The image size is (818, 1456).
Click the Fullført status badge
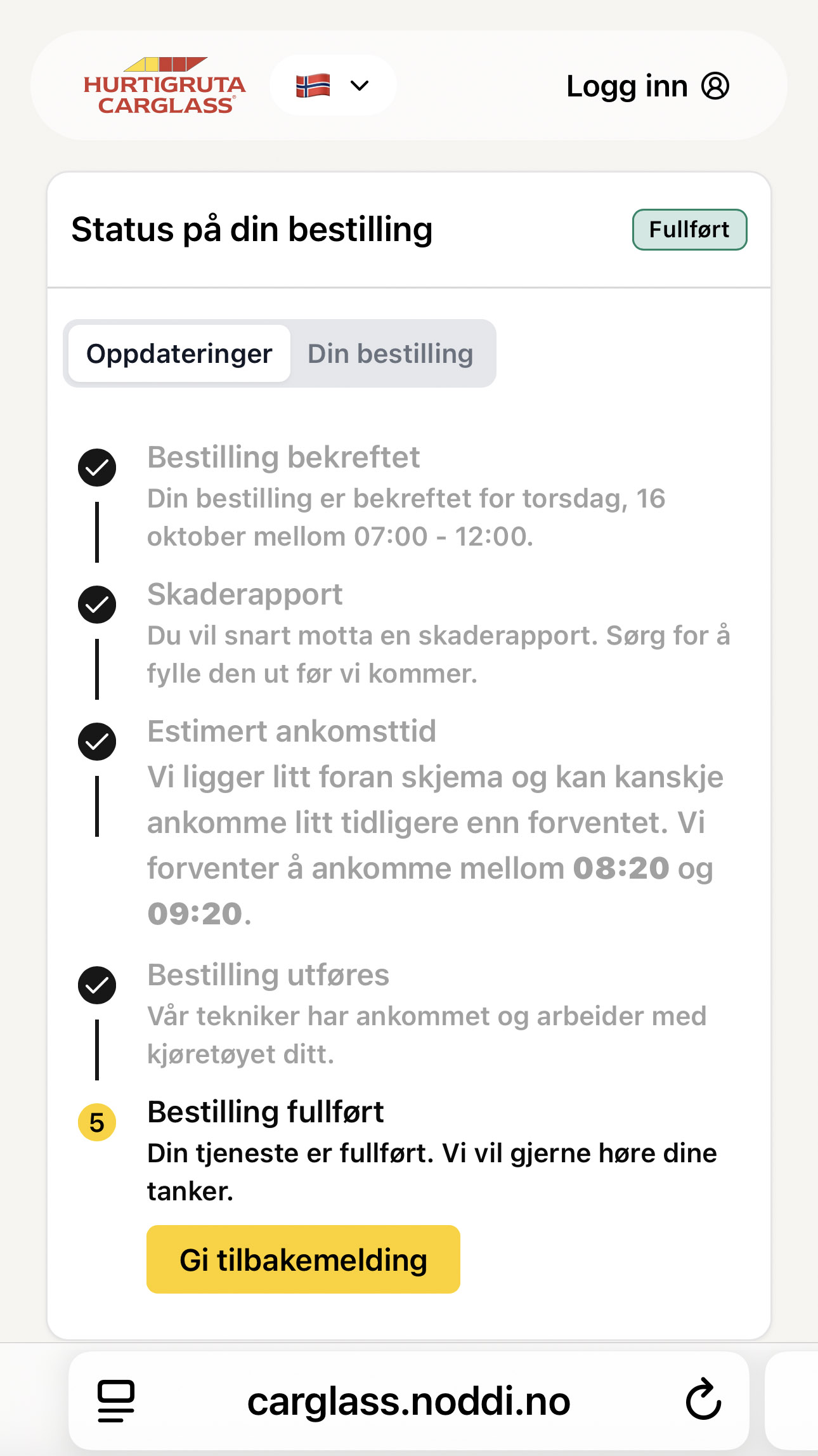[x=689, y=230]
